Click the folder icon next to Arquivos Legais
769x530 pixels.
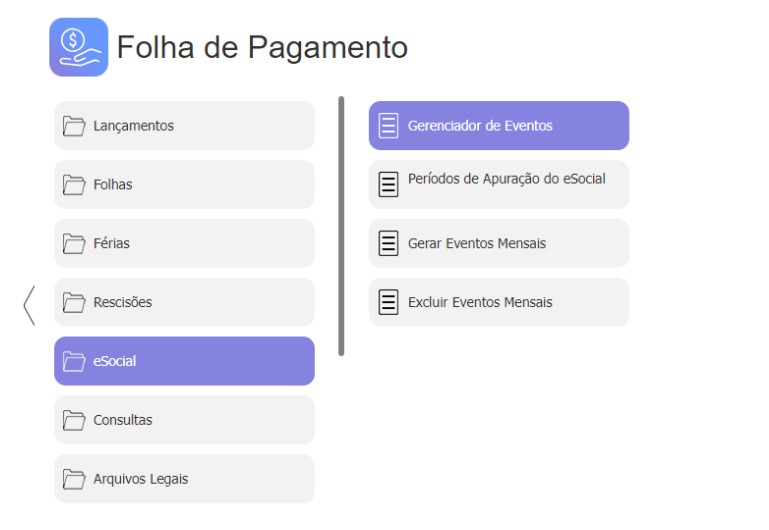click(74, 479)
